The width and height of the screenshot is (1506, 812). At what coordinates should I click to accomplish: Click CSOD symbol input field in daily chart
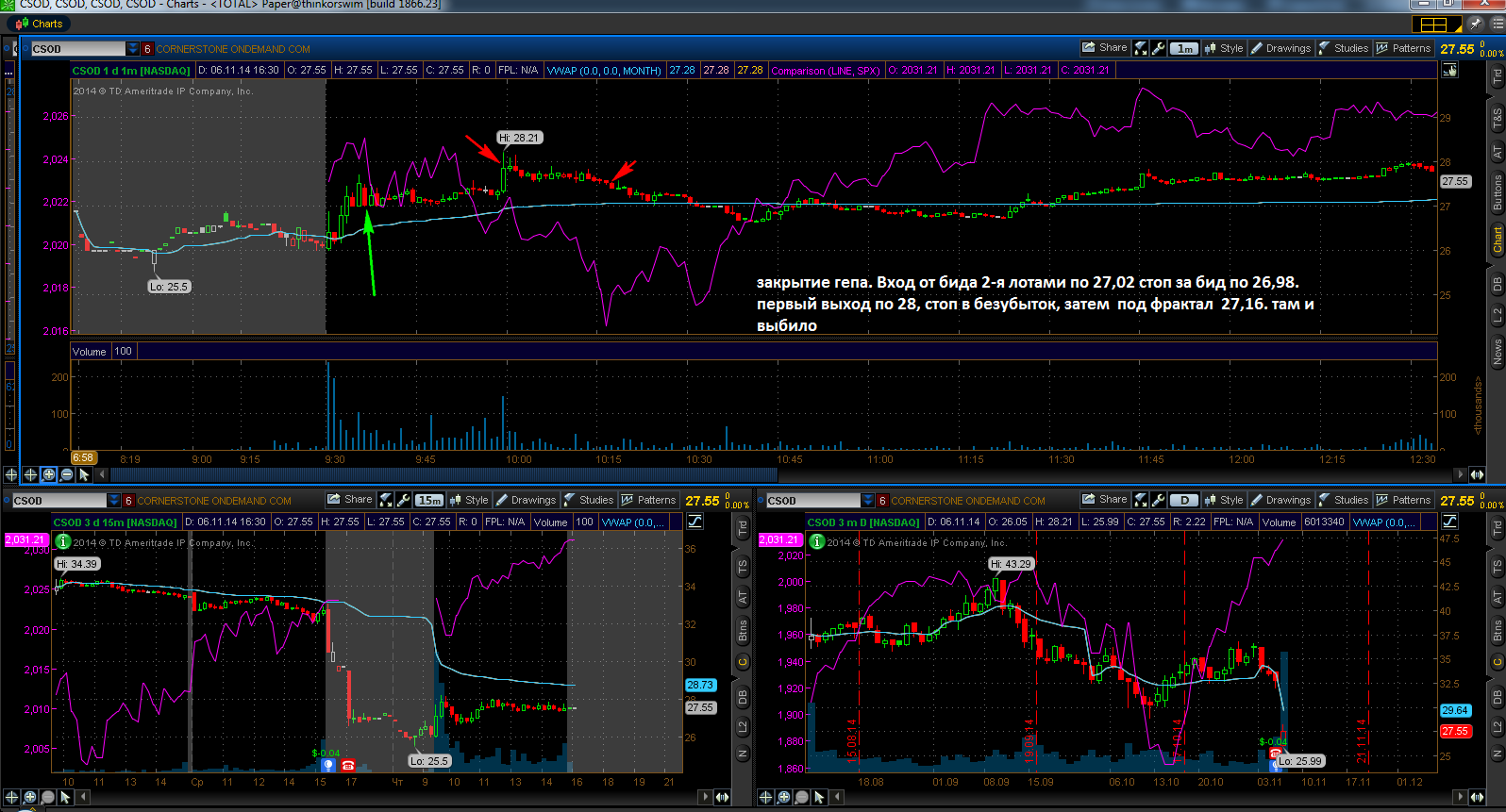pyautogui.click(x=813, y=501)
